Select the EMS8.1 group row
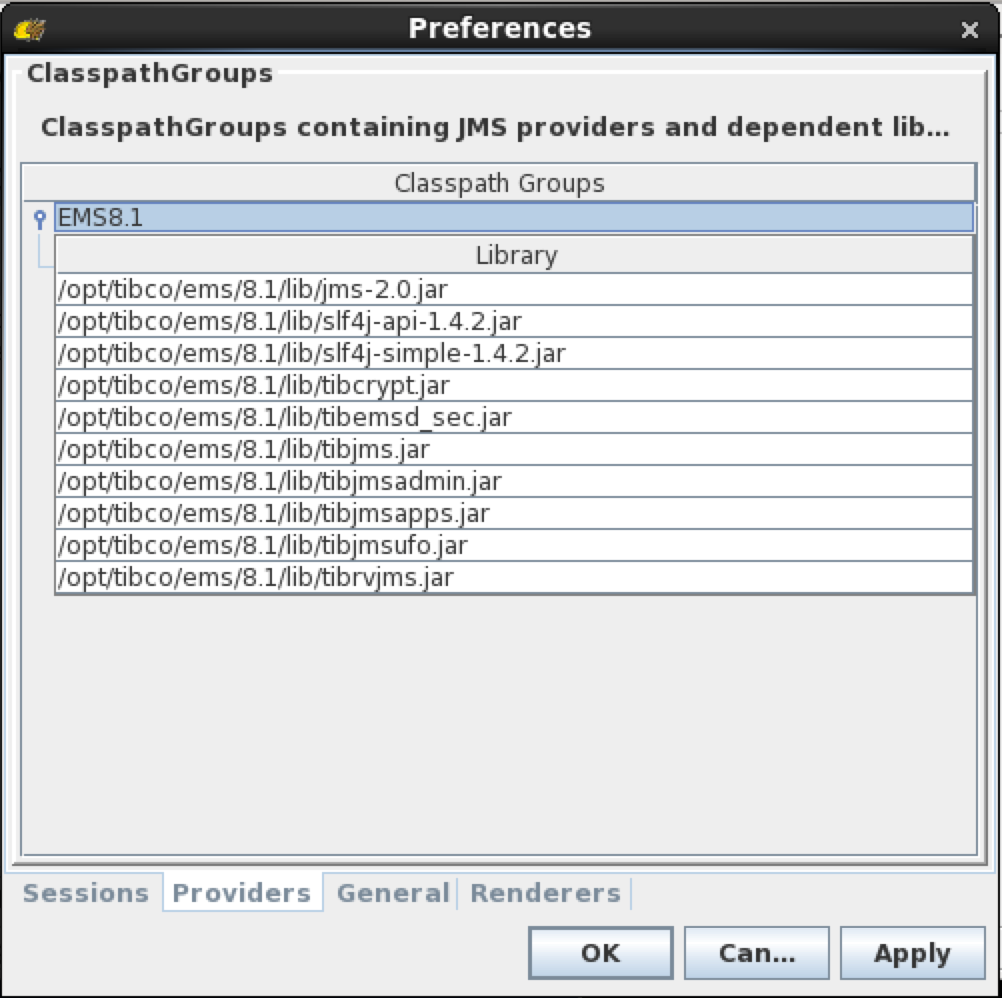The image size is (1002, 998). (x=514, y=218)
